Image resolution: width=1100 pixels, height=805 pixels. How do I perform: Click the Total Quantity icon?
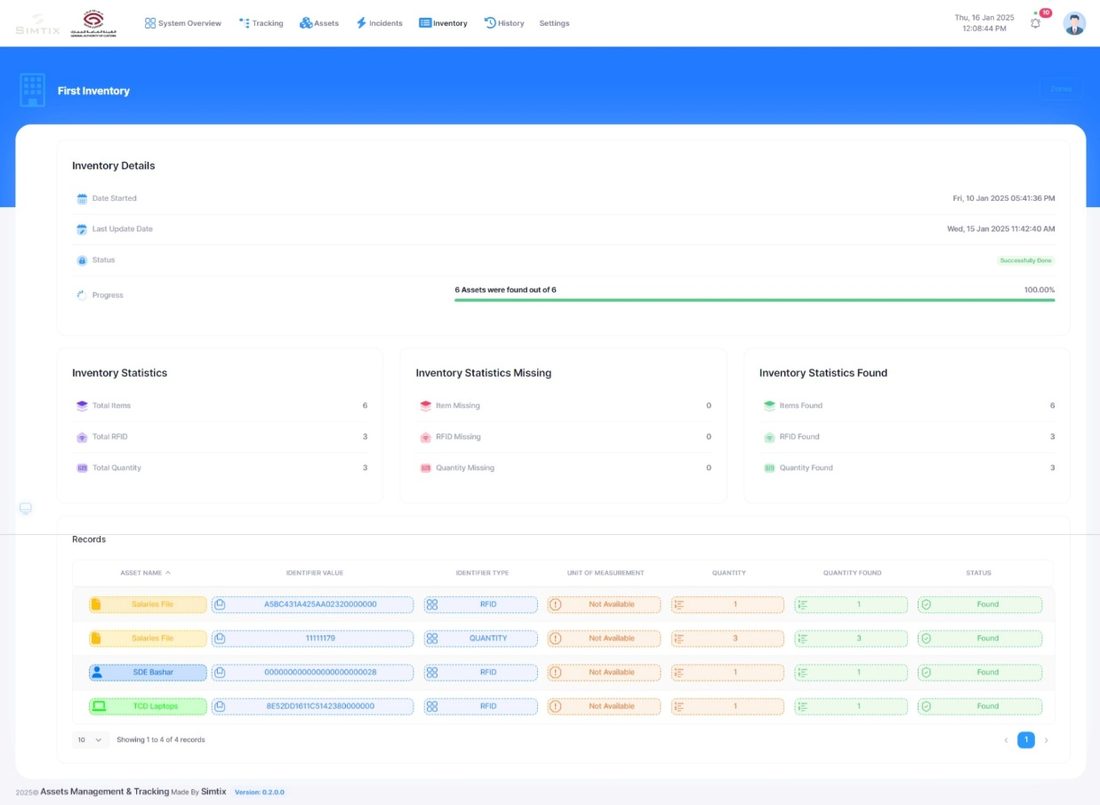pos(82,468)
